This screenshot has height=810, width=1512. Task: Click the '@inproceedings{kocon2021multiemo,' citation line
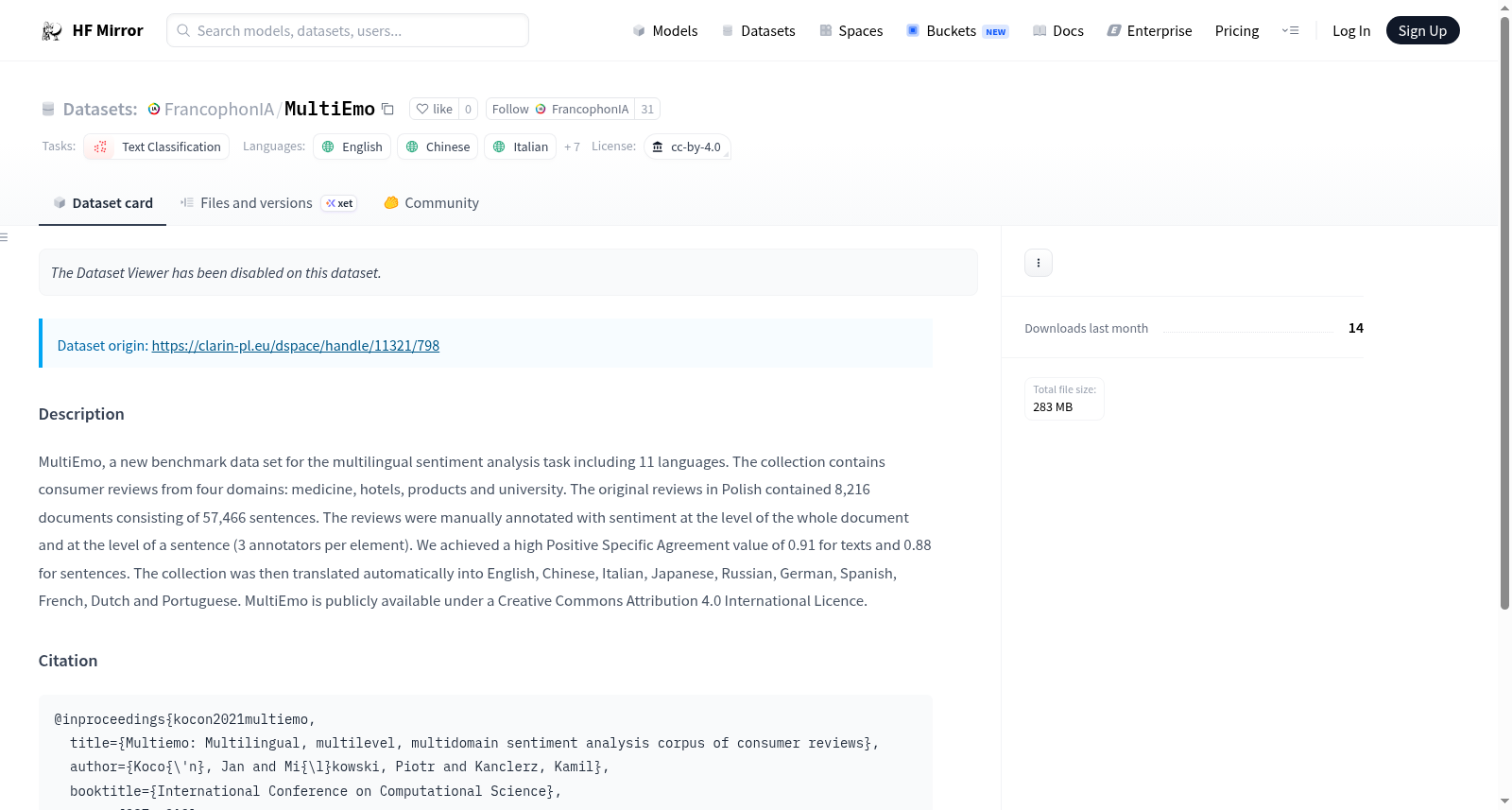(x=185, y=719)
